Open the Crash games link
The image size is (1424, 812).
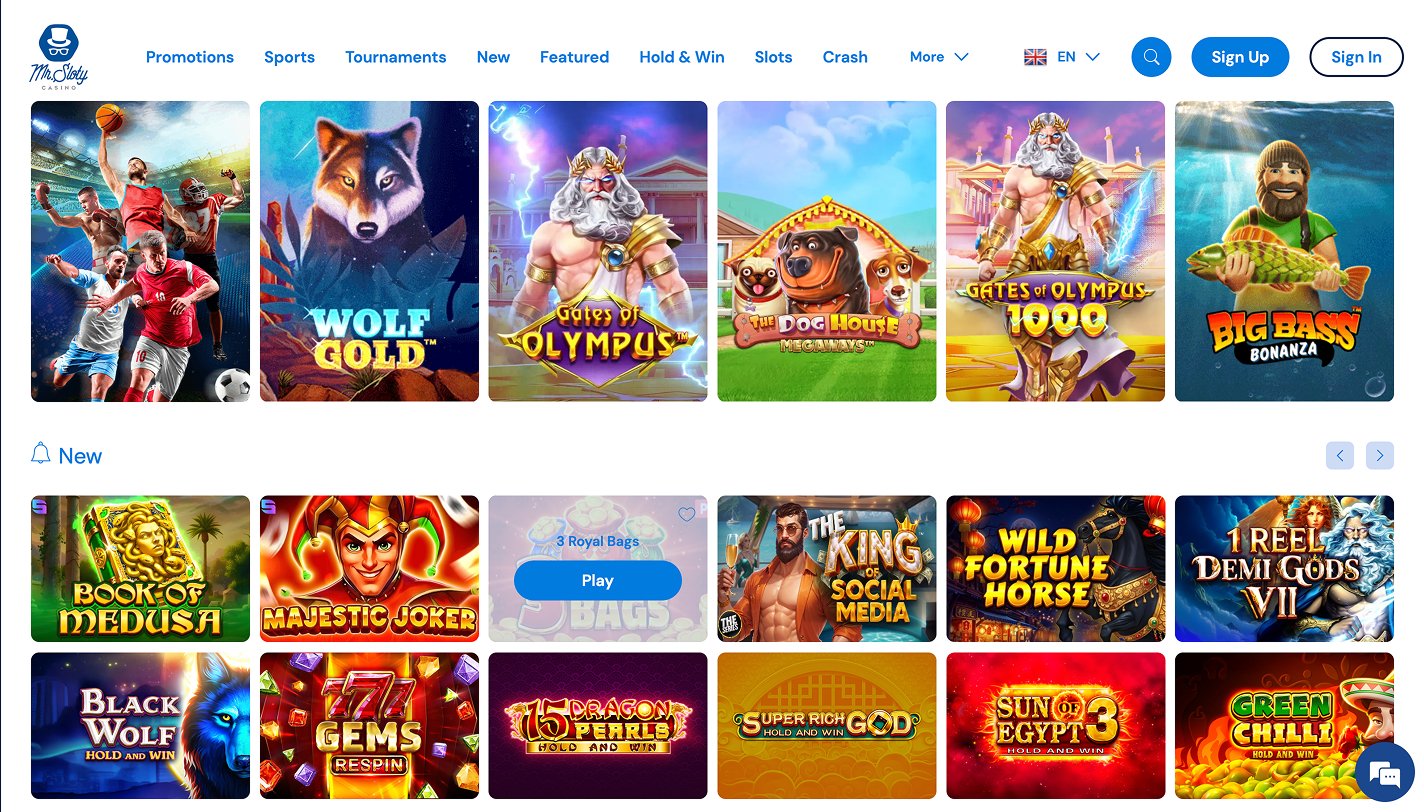[845, 57]
